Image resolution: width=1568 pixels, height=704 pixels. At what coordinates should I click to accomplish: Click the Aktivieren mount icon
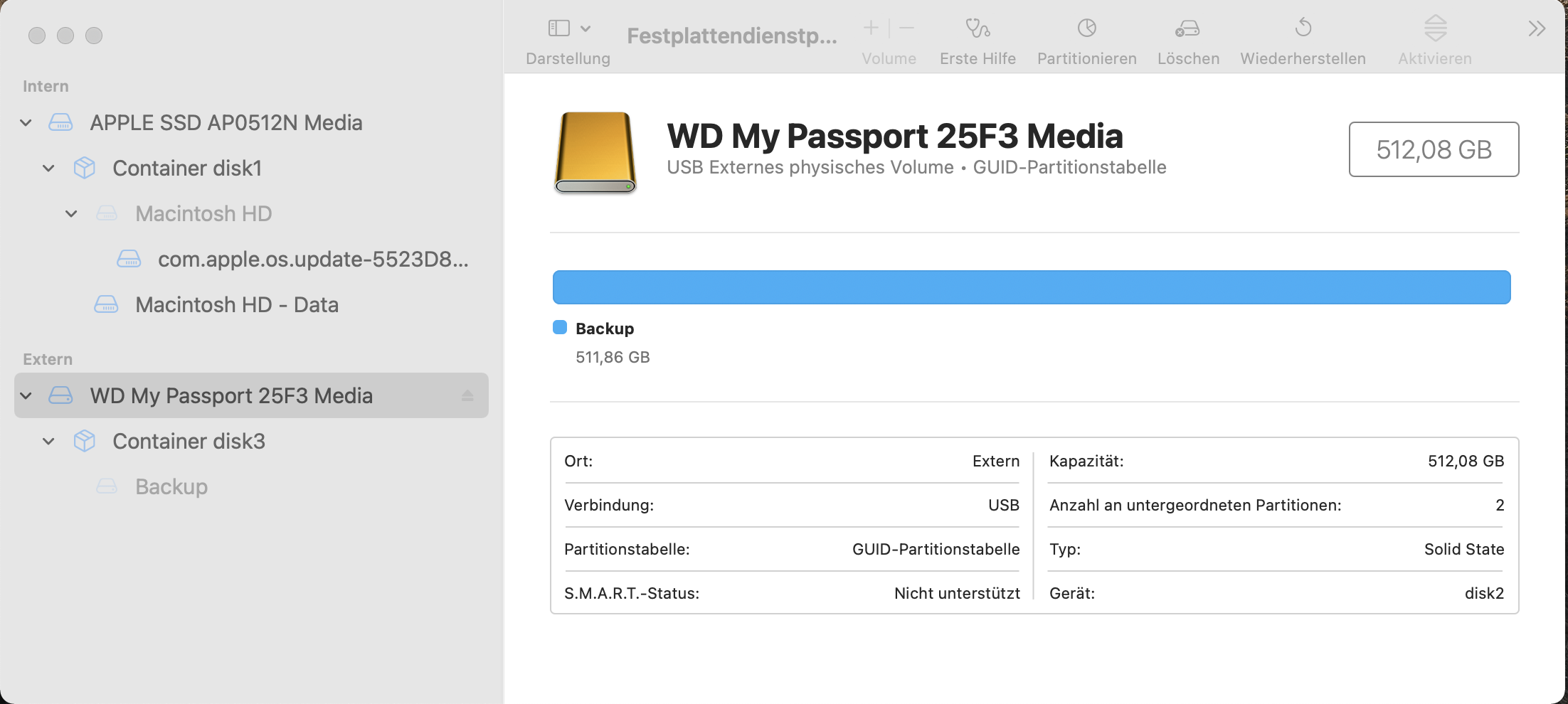1435,28
